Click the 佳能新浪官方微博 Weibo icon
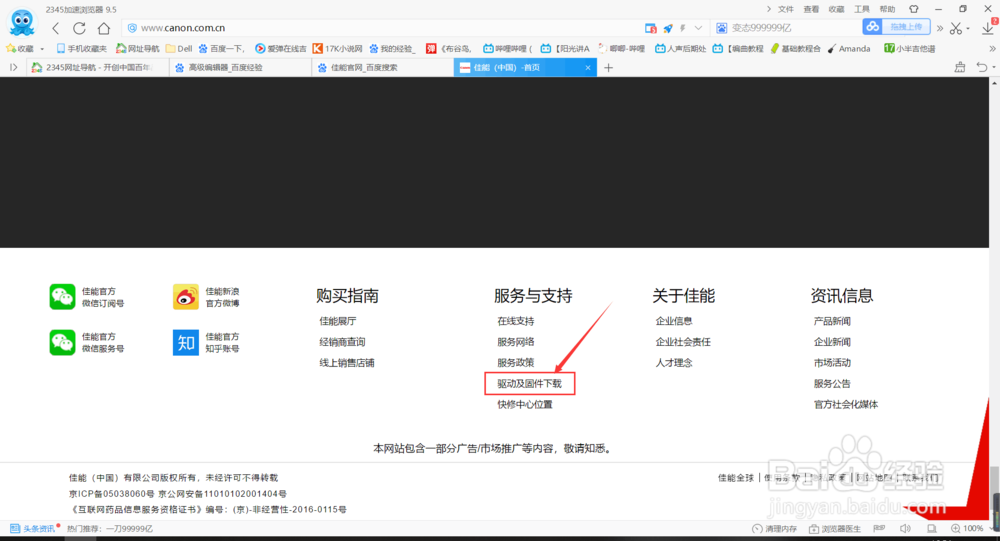The width and height of the screenshot is (1000, 541). pos(186,297)
